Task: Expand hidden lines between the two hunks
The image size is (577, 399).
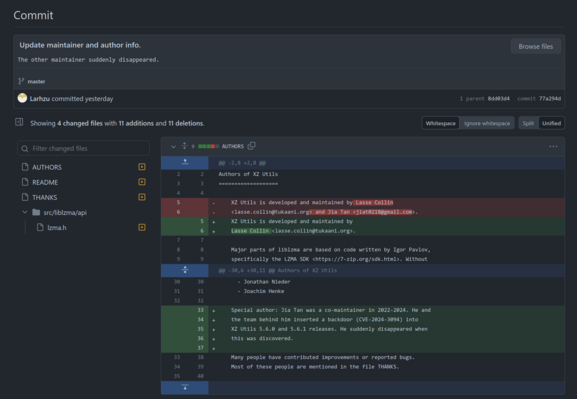Action: coord(185,270)
